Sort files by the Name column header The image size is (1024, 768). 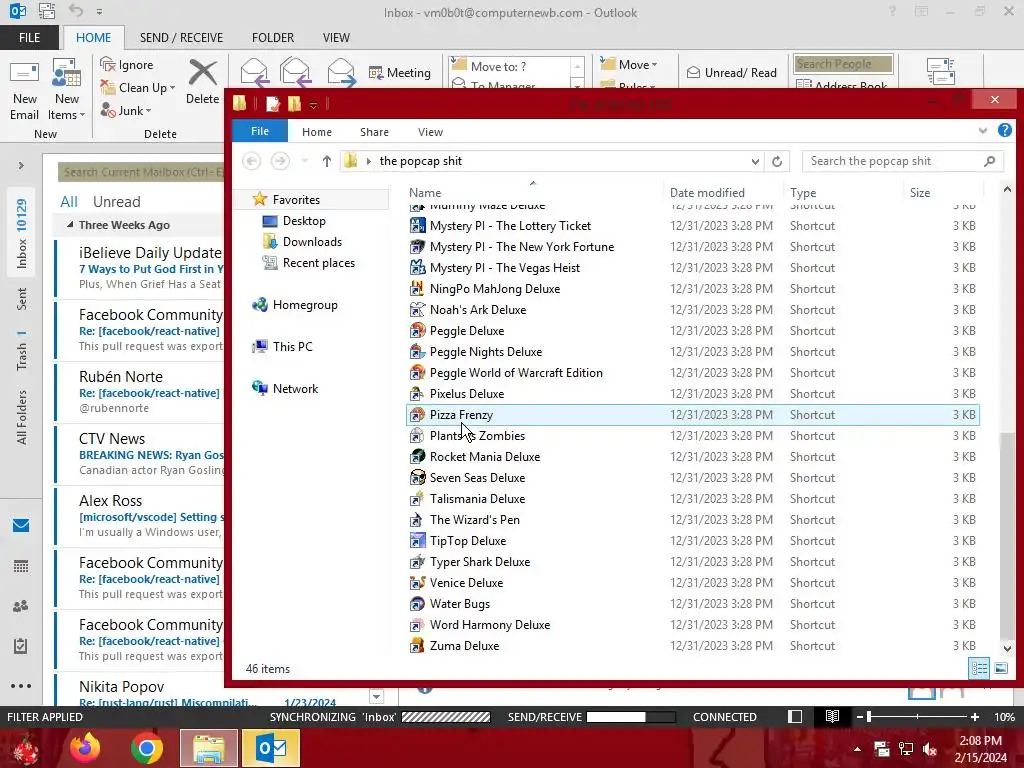534,193
